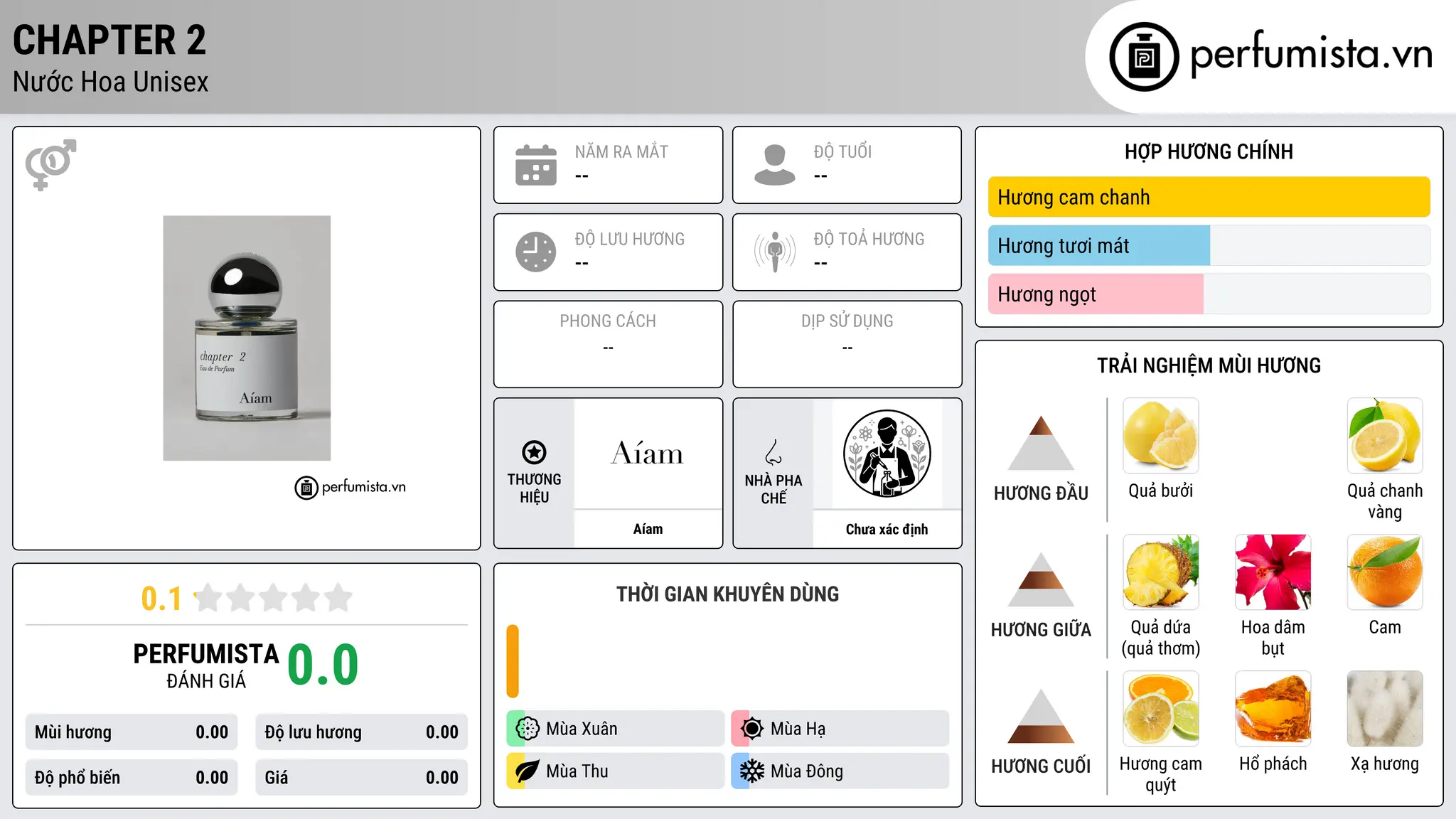This screenshot has width=1456, height=819.
Task: Click the orange recommended time bar
Action: click(x=513, y=661)
